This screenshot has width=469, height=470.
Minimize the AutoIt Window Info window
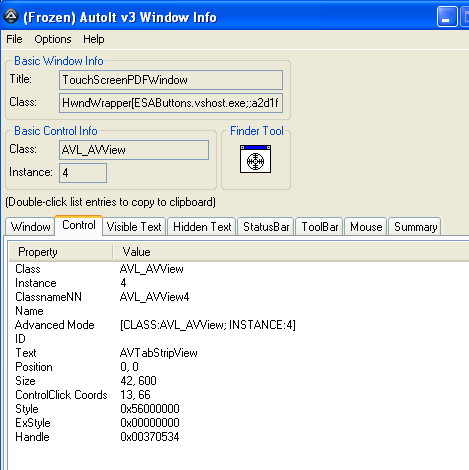(x=447, y=17)
